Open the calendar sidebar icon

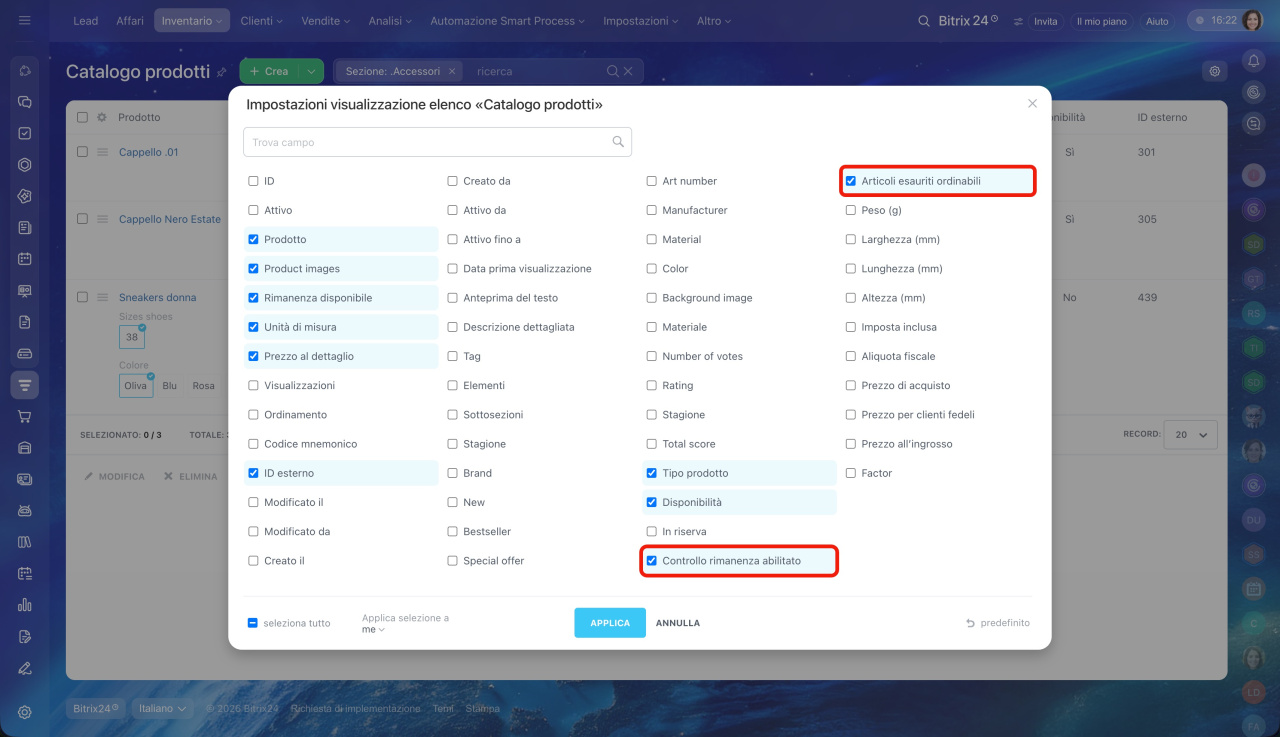(25, 258)
